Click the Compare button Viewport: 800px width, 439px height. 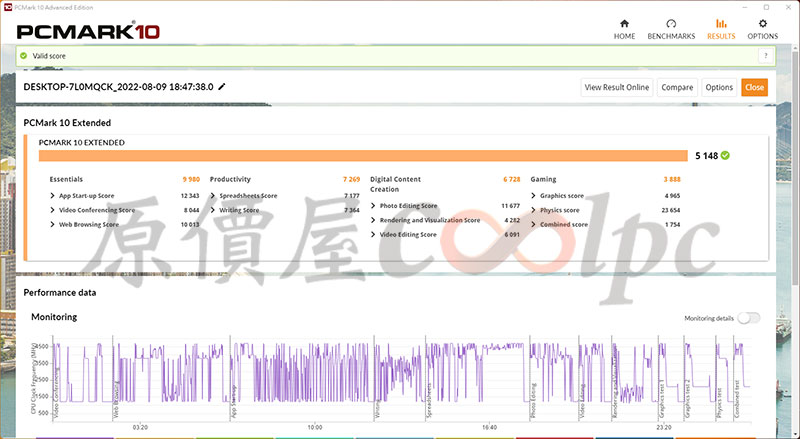click(677, 87)
